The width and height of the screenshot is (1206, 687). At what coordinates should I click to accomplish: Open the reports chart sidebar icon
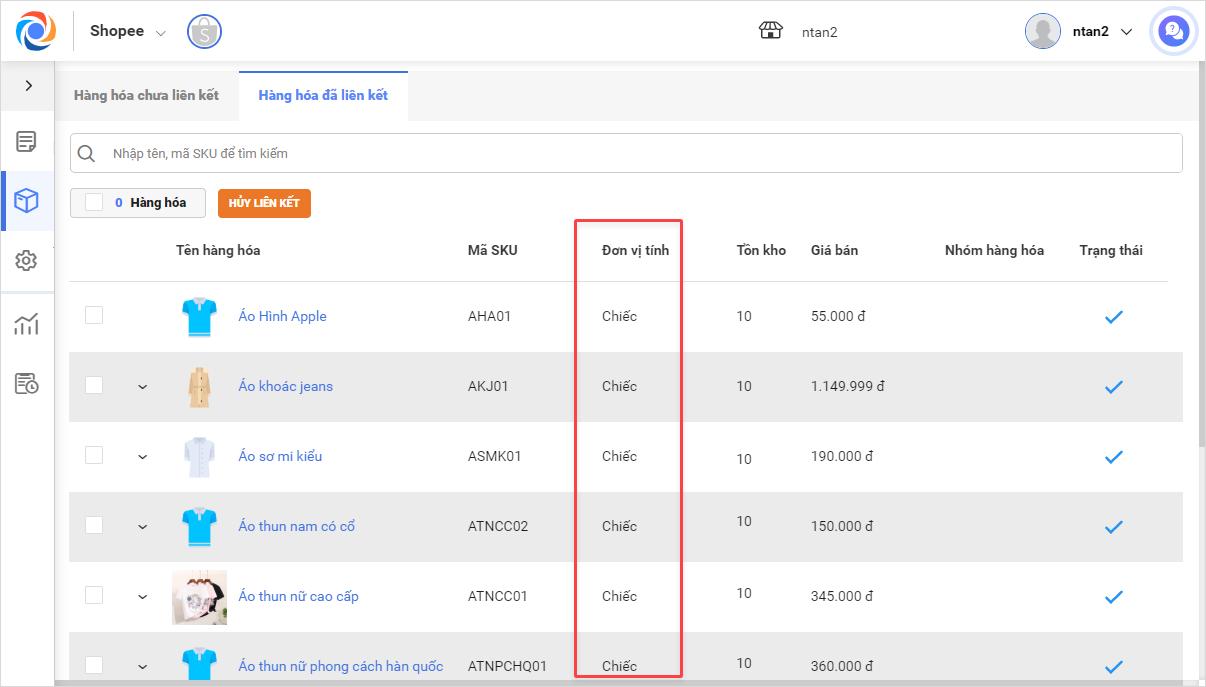(27, 324)
